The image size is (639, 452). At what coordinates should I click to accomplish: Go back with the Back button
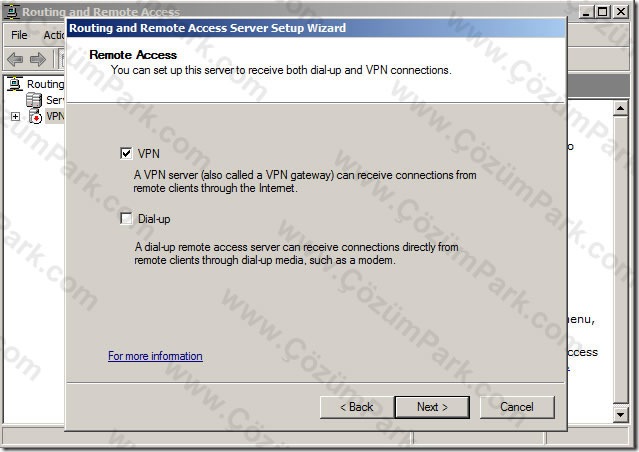pyautogui.click(x=357, y=407)
